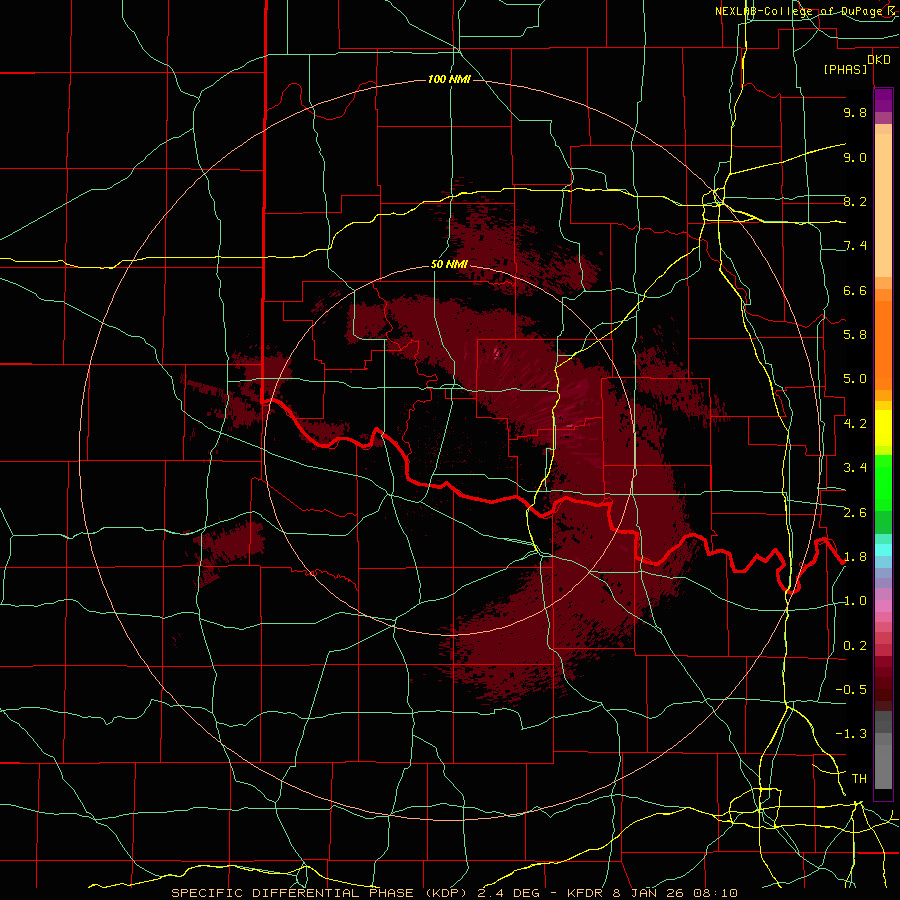Click the 6.6 scale value
900x900 pixels.
[x=855, y=290]
